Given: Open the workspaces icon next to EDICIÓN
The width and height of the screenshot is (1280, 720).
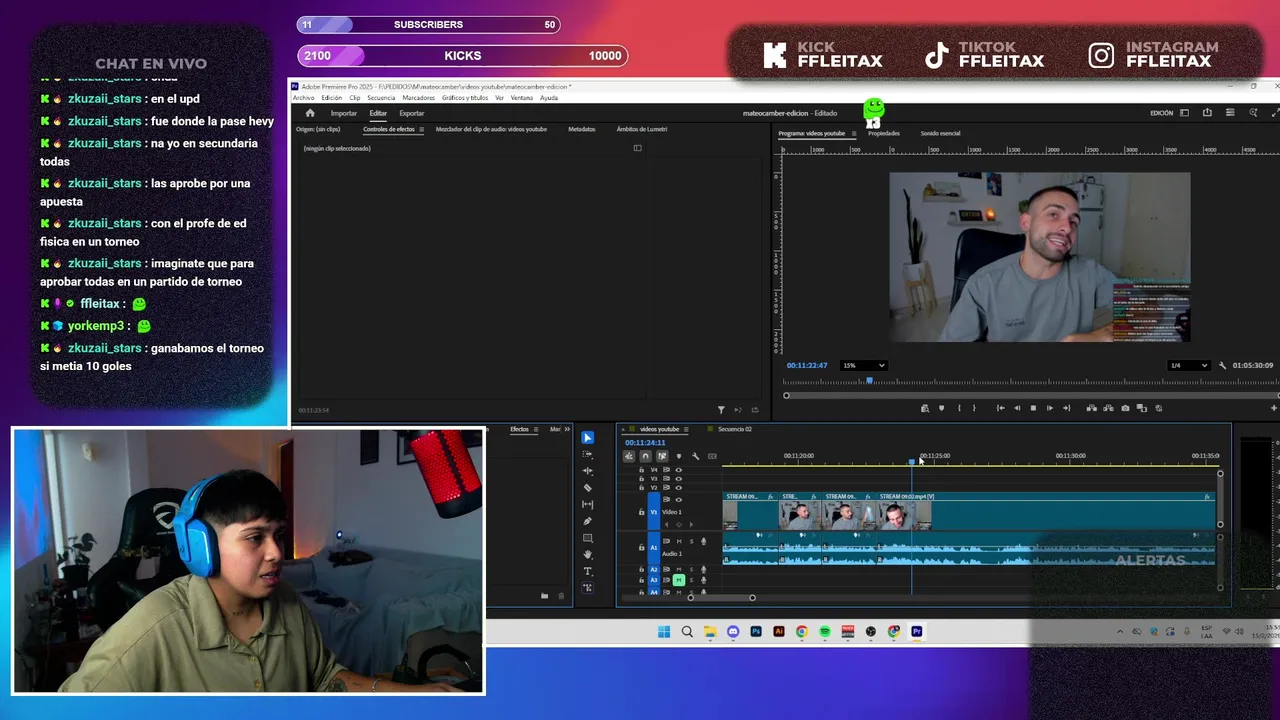Looking at the screenshot, I should [1184, 113].
